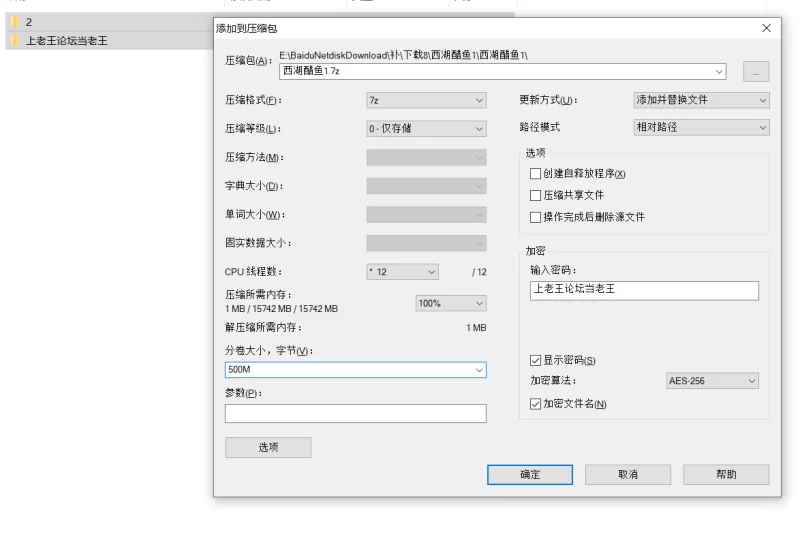Open the 压缩等级 dropdown showing 仅存储
800x545 pixels.
click(x=426, y=129)
